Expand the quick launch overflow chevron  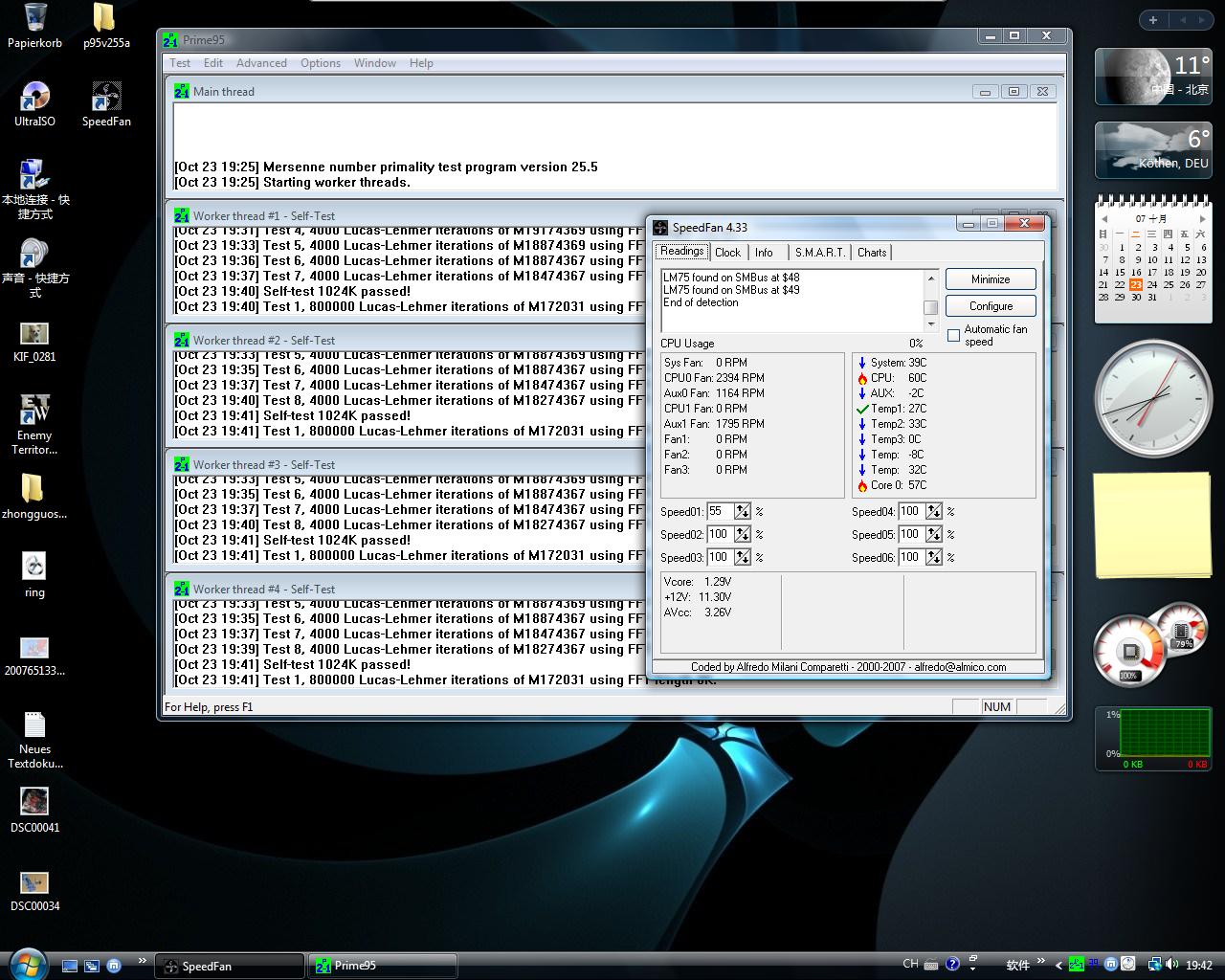pyautogui.click(x=143, y=961)
